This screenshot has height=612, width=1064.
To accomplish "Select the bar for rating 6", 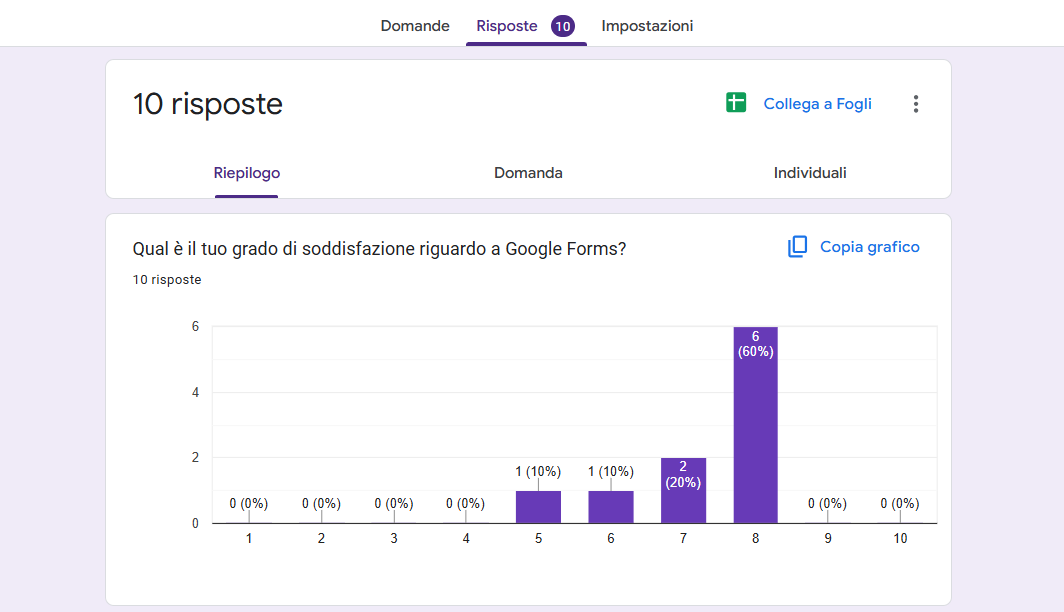I will click(611, 505).
